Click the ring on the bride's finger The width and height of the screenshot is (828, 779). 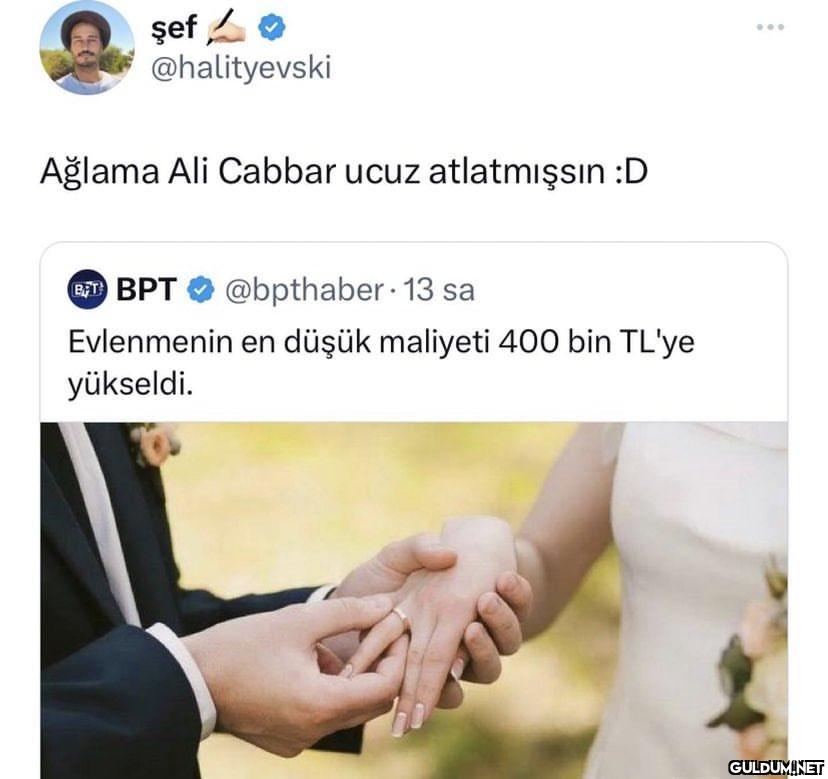point(402,616)
